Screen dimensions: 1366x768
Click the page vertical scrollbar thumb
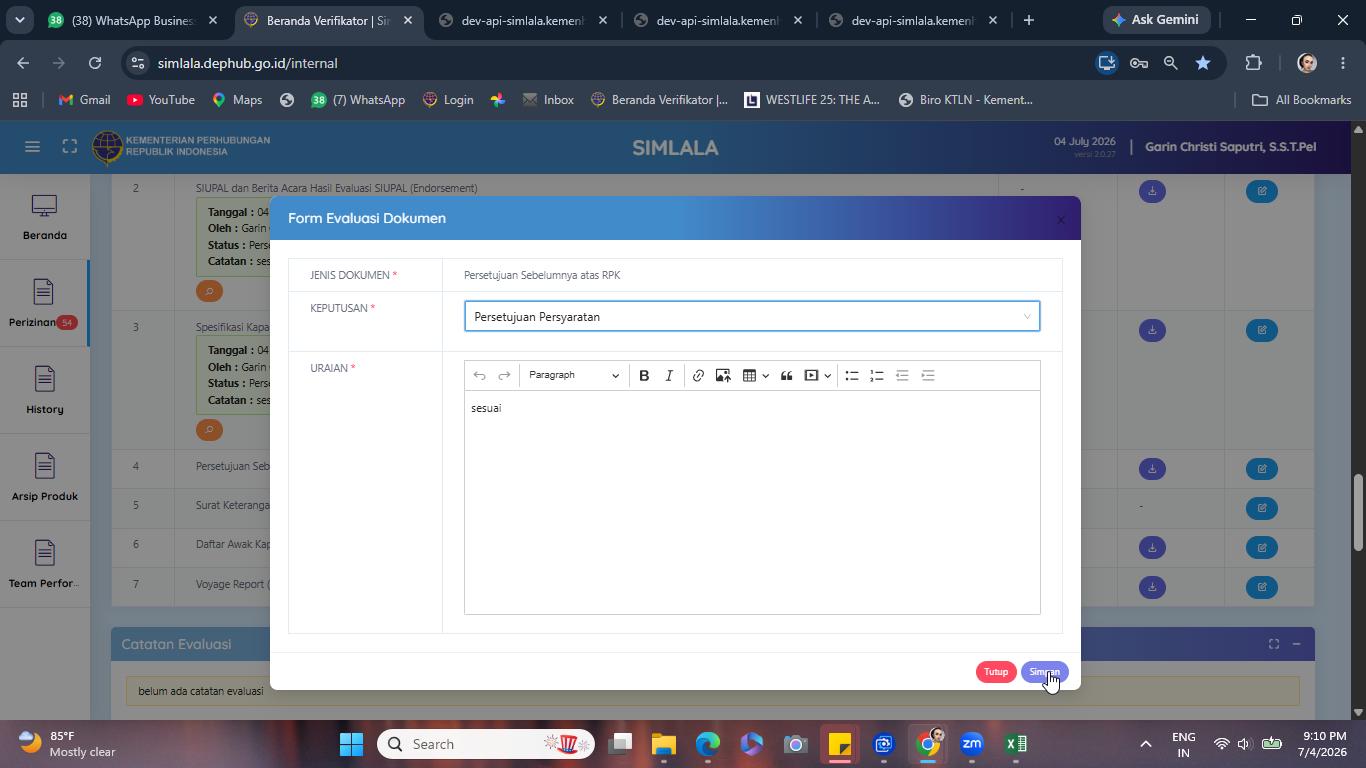point(1358,512)
